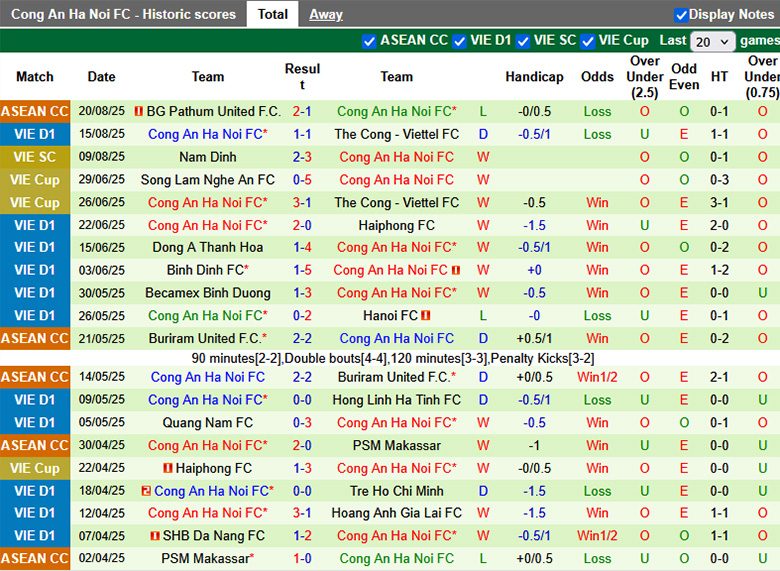Image resolution: width=780 pixels, height=571 pixels.
Task: Open the Last 20 games dropdown
Action: click(712, 42)
